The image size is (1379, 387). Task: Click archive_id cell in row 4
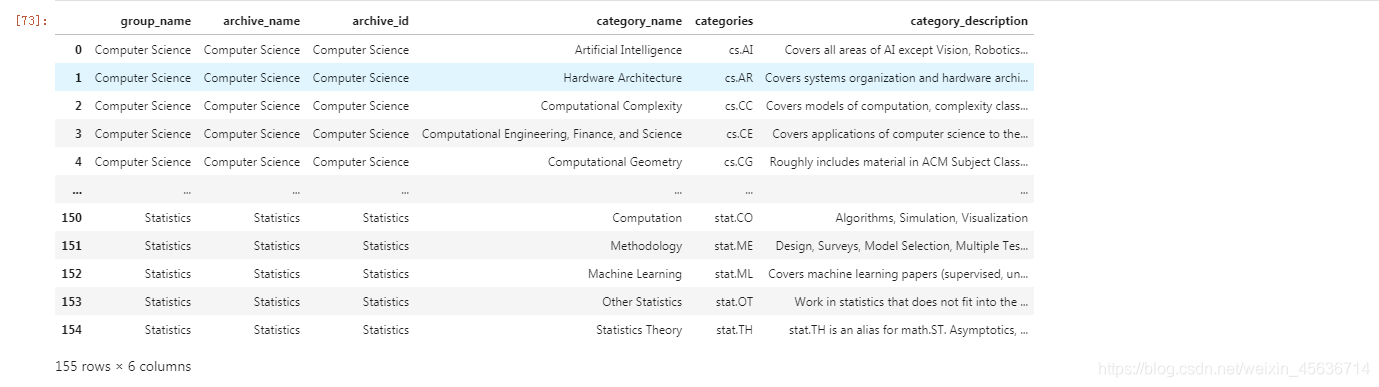[361, 162]
